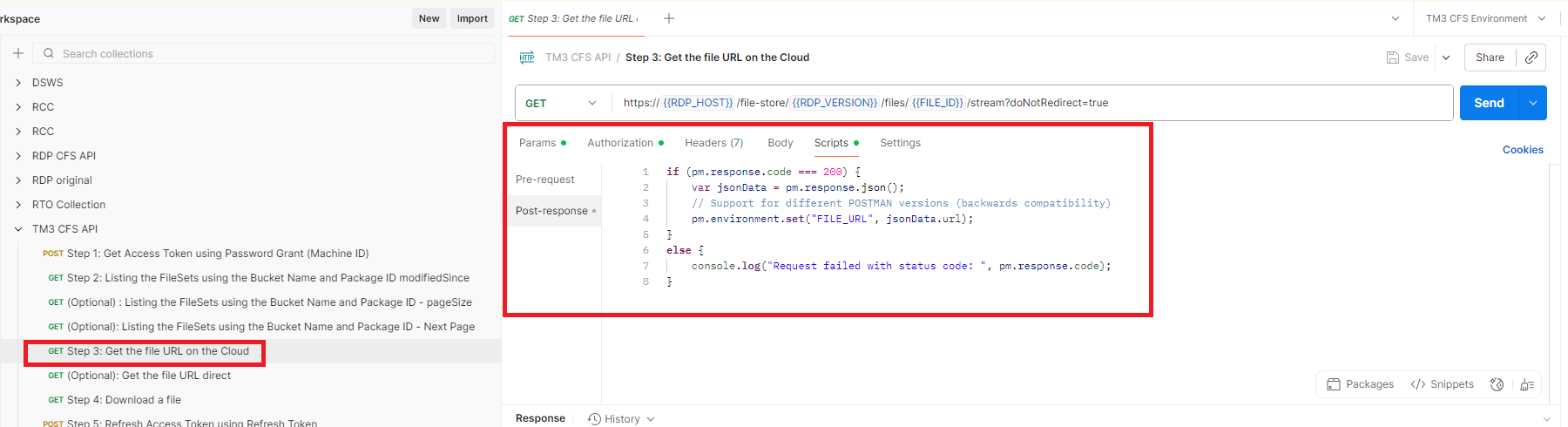Open Postbot AI assistant icon in editor
Image resolution: width=1568 pixels, height=427 pixels.
tap(1497, 384)
